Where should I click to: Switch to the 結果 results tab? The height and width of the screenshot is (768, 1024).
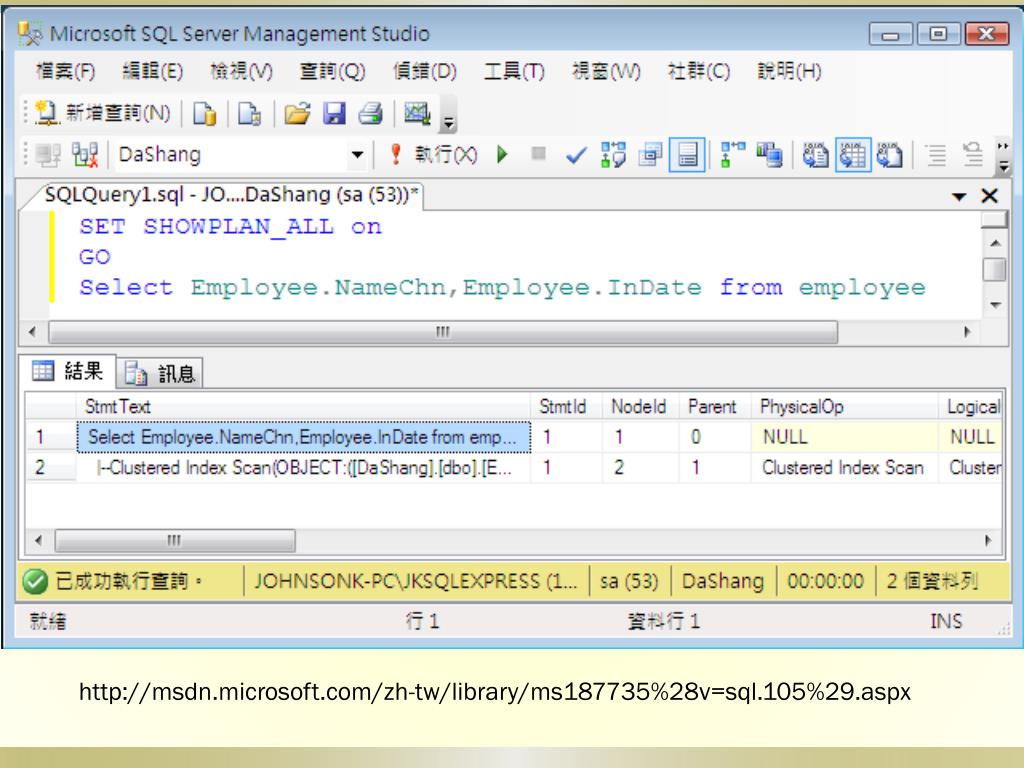[67, 371]
